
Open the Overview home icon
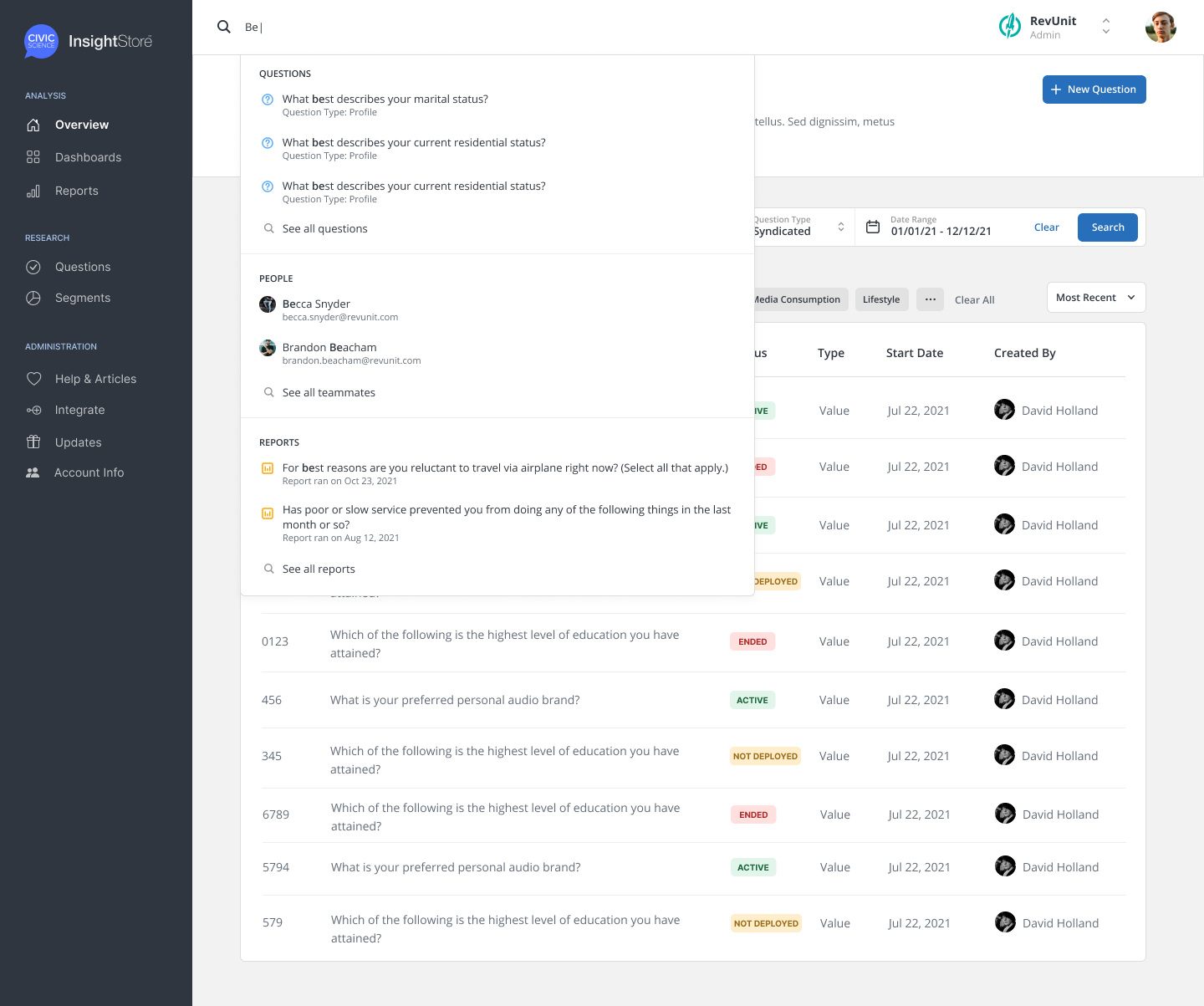[x=33, y=125]
